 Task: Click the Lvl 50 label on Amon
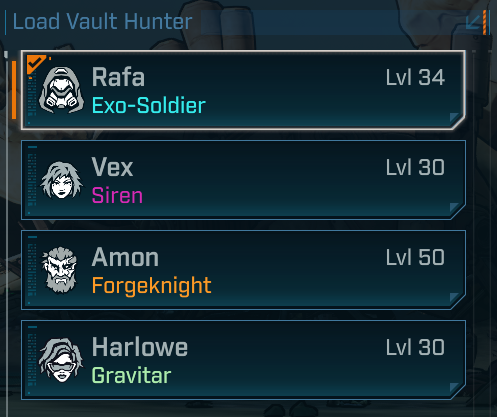(415, 257)
